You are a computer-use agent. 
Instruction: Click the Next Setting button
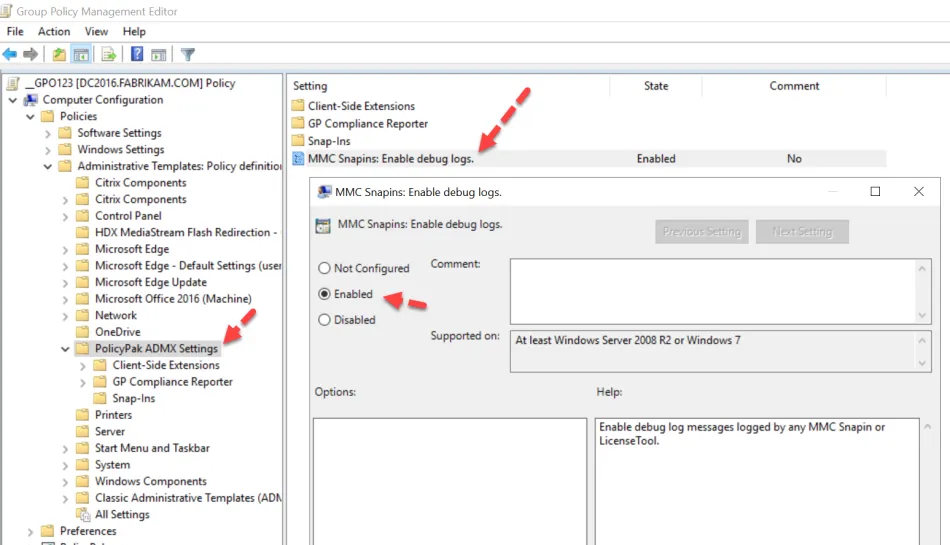[x=802, y=232]
